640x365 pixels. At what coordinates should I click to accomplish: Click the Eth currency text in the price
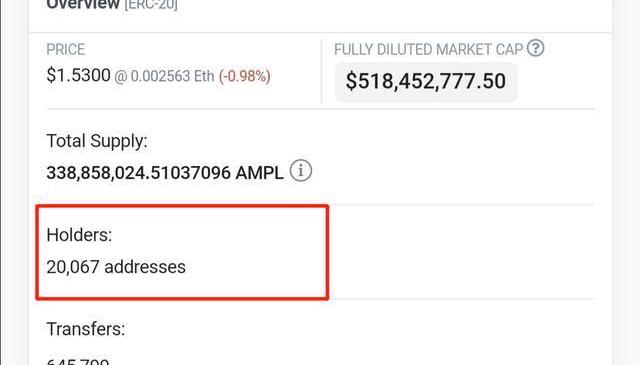point(204,76)
